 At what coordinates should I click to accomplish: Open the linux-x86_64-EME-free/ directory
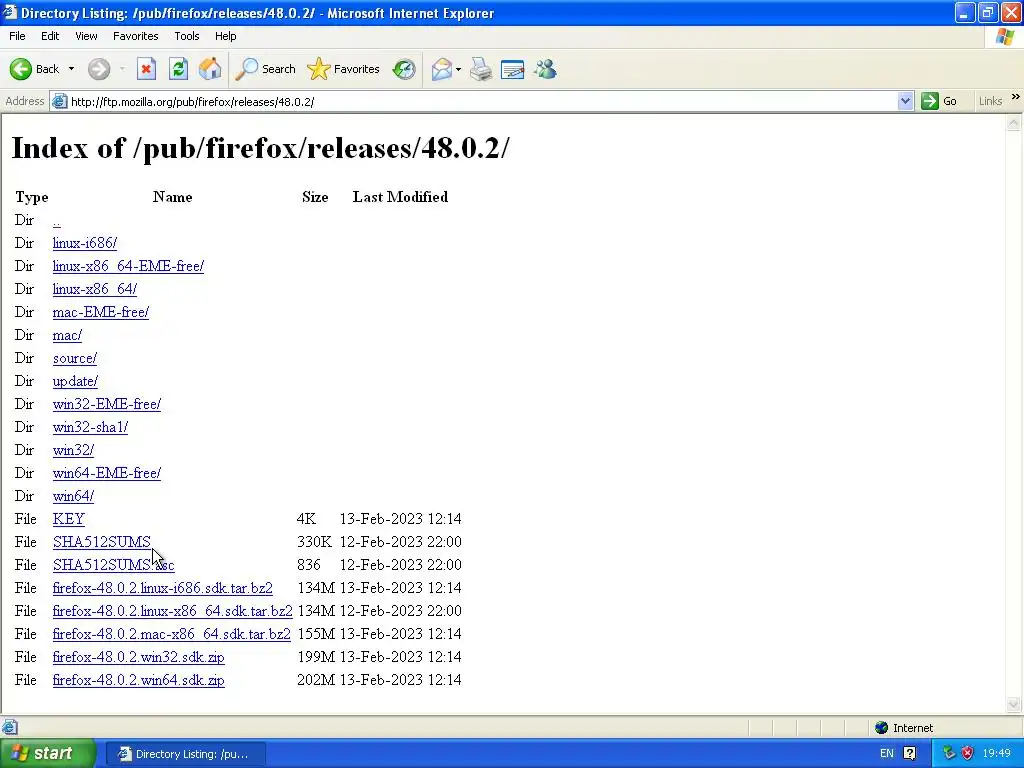click(x=128, y=266)
